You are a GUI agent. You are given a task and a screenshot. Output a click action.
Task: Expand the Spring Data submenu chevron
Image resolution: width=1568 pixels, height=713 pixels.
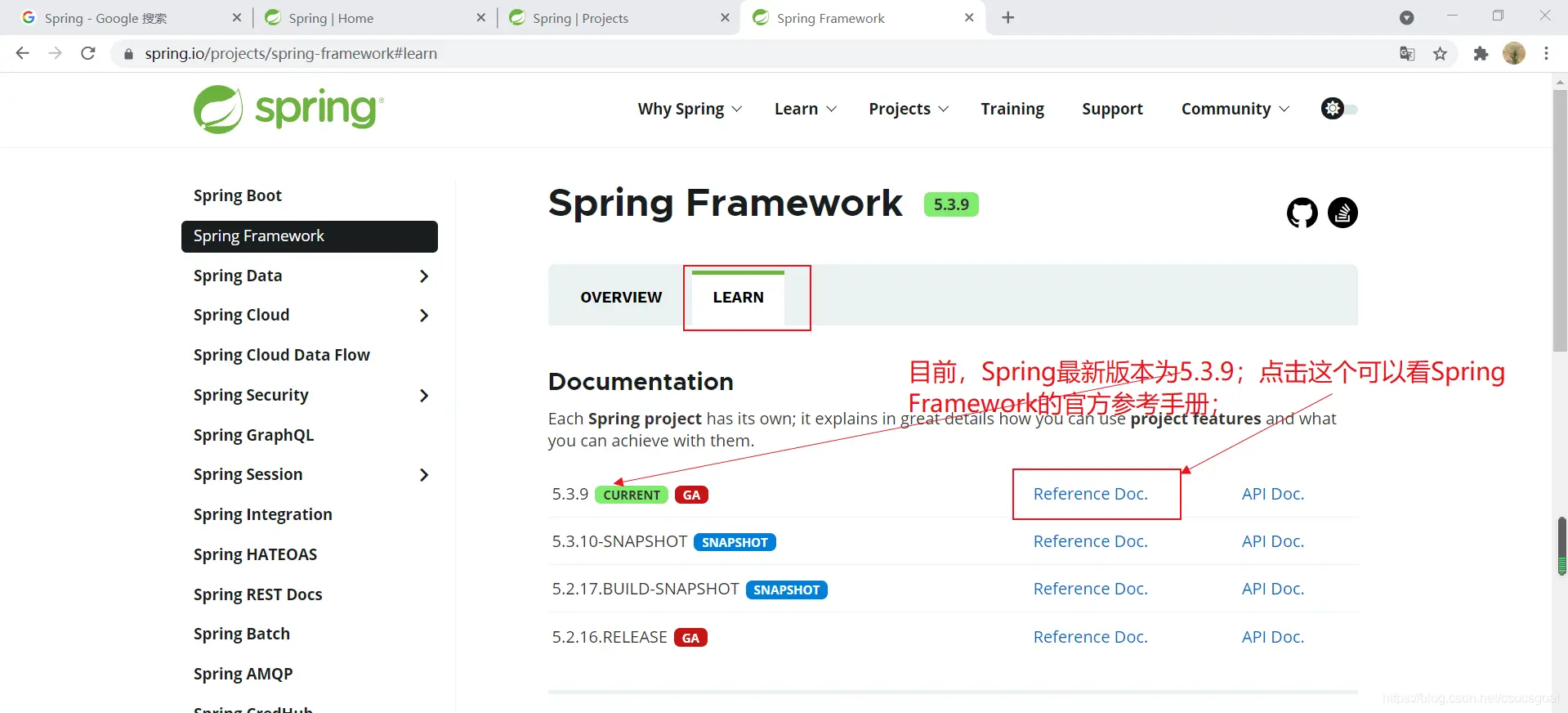coord(423,276)
